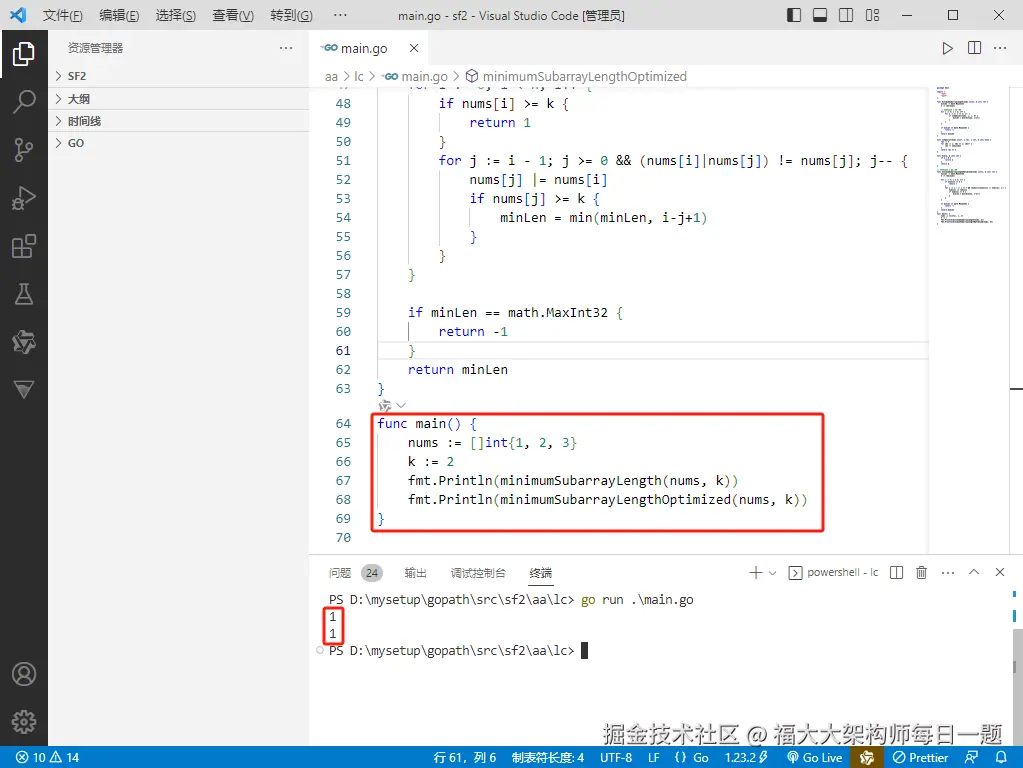1023x768 pixels.
Task: Kill terminal with trash icon
Action: (921, 572)
